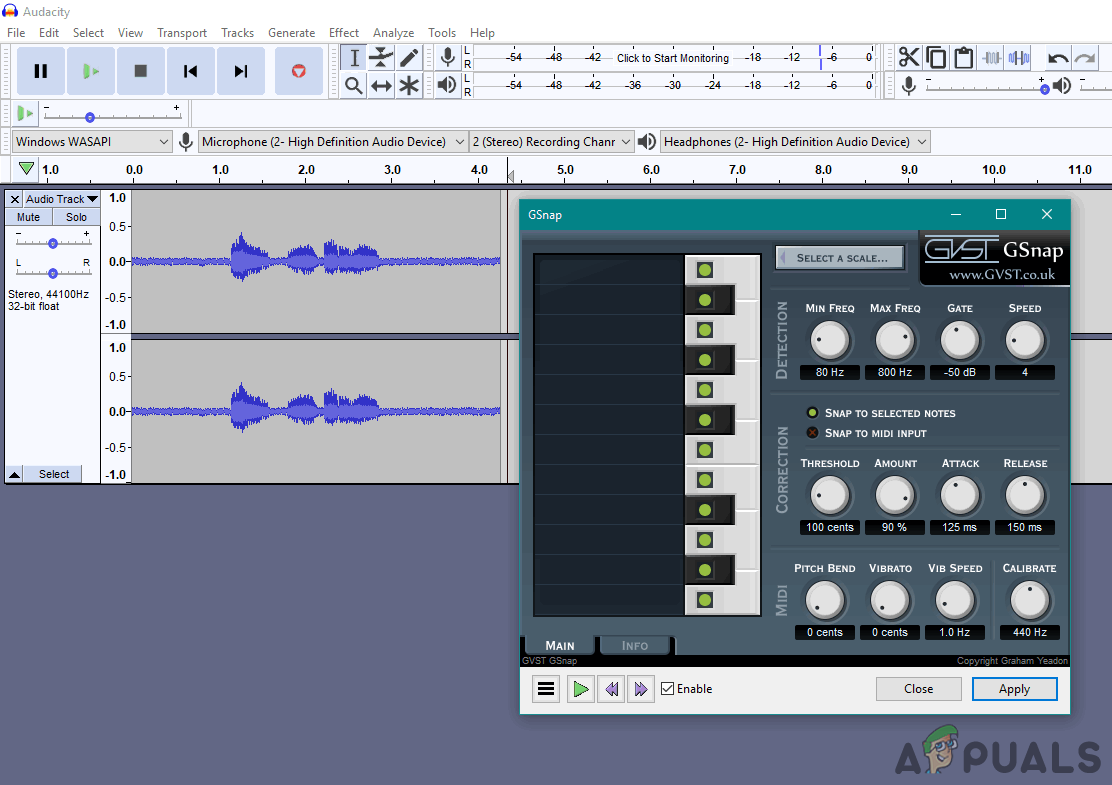This screenshot has width=1112, height=785.
Task: Open the Windows WASAPI host dropdown
Action: [92, 142]
